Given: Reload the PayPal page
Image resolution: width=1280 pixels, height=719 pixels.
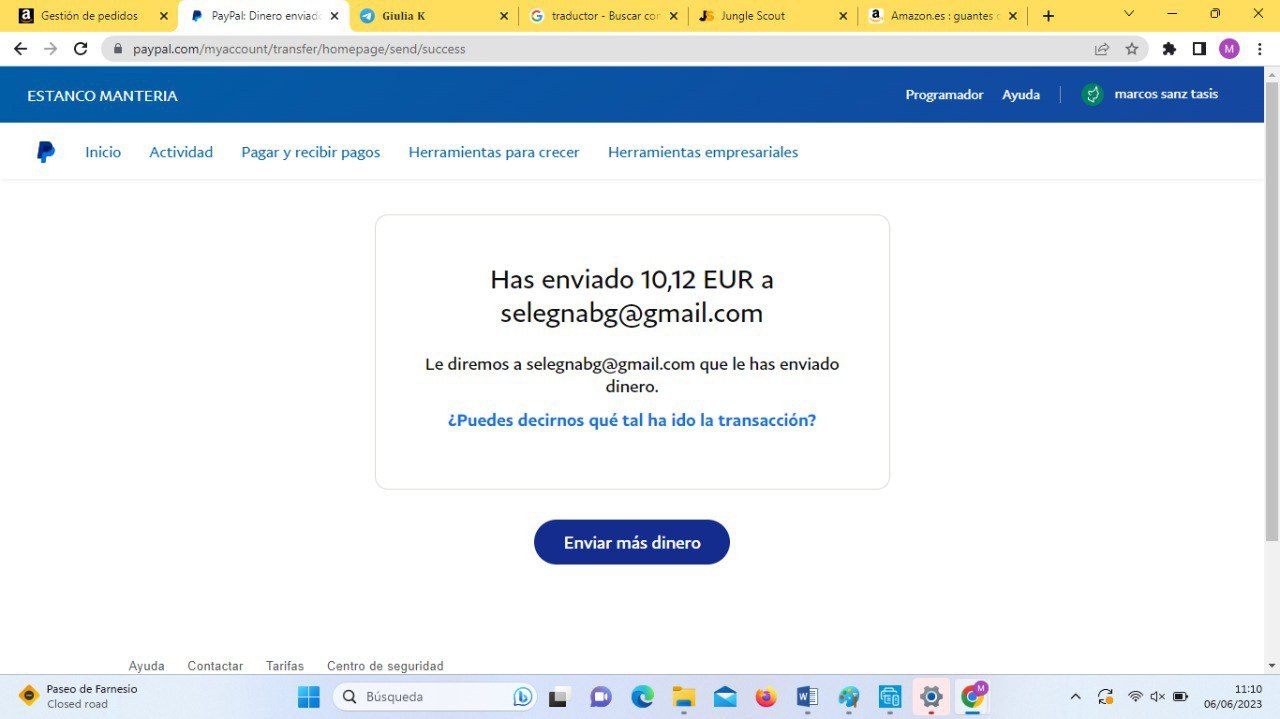Looking at the screenshot, I should pos(81,48).
